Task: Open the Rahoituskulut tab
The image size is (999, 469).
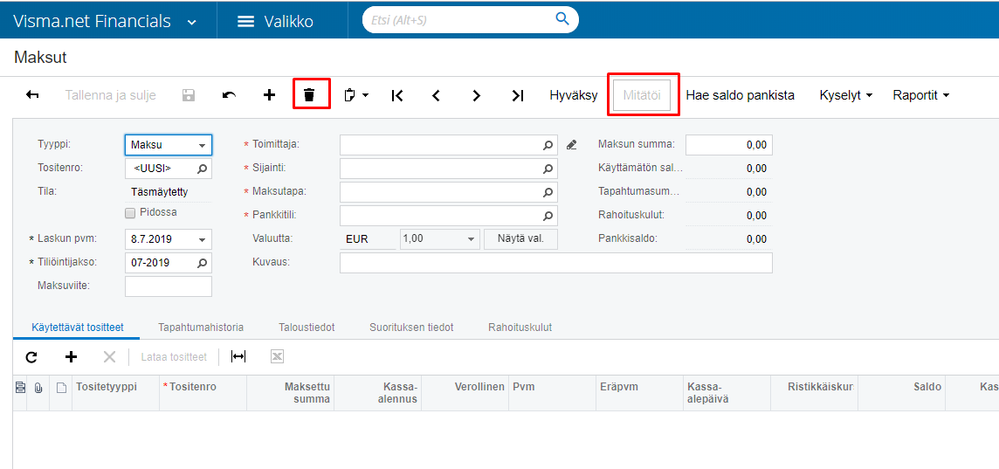Action: [520, 328]
